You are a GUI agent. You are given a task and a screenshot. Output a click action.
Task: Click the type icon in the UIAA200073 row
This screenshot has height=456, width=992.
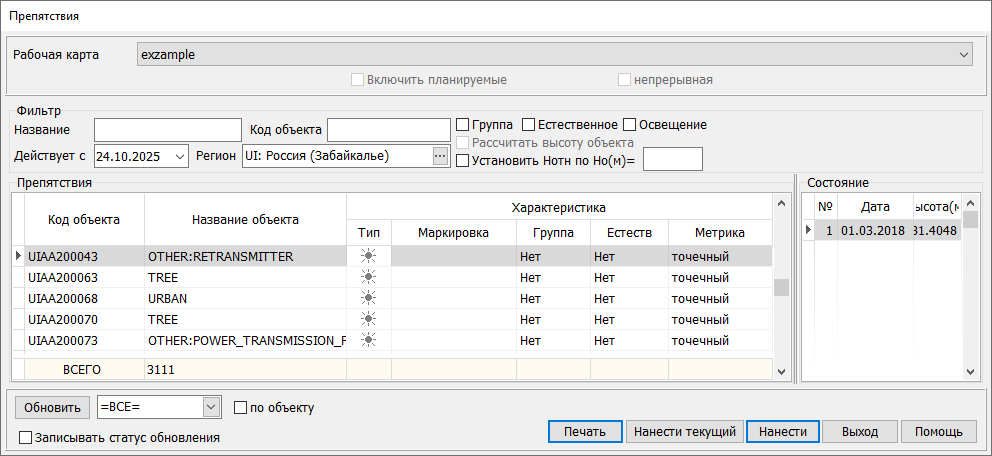[368, 340]
